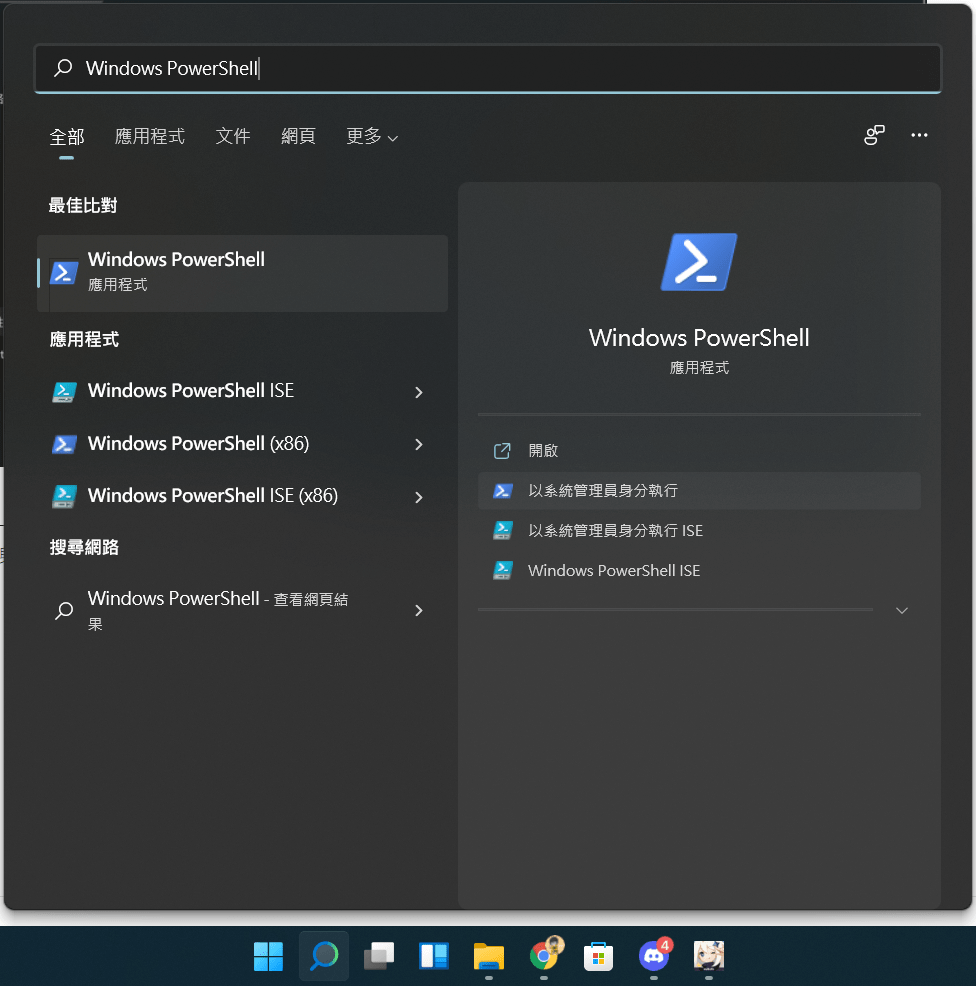Expand Windows PowerShell (x86) result arrow
The height and width of the screenshot is (986, 976).
click(419, 444)
